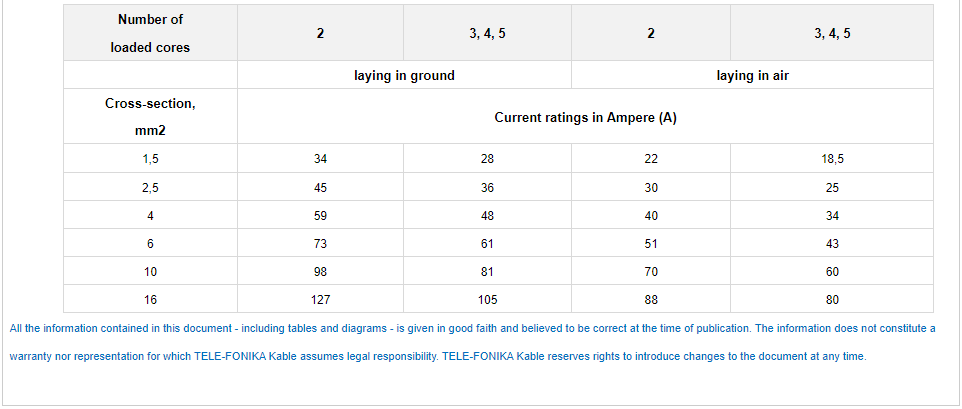Click the 60 current rating cell
The height and width of the screenshot is (409, 962).
(x=832, y=272)
